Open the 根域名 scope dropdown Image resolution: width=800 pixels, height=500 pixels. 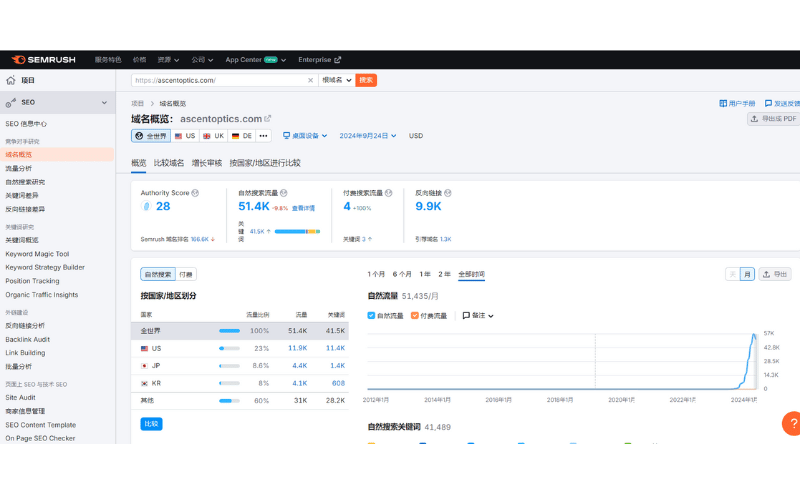click(x=337, y=80)
